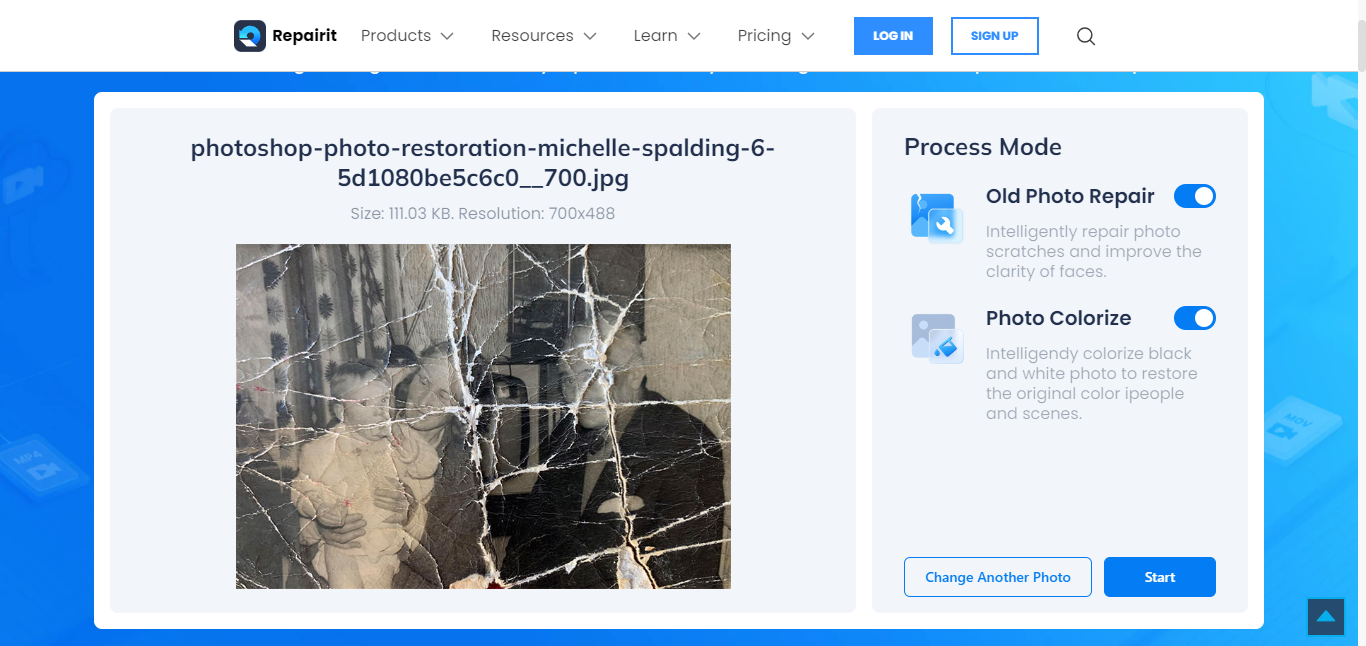Click the Process Mode heading
1366x646 pixels.
point(983,147)
